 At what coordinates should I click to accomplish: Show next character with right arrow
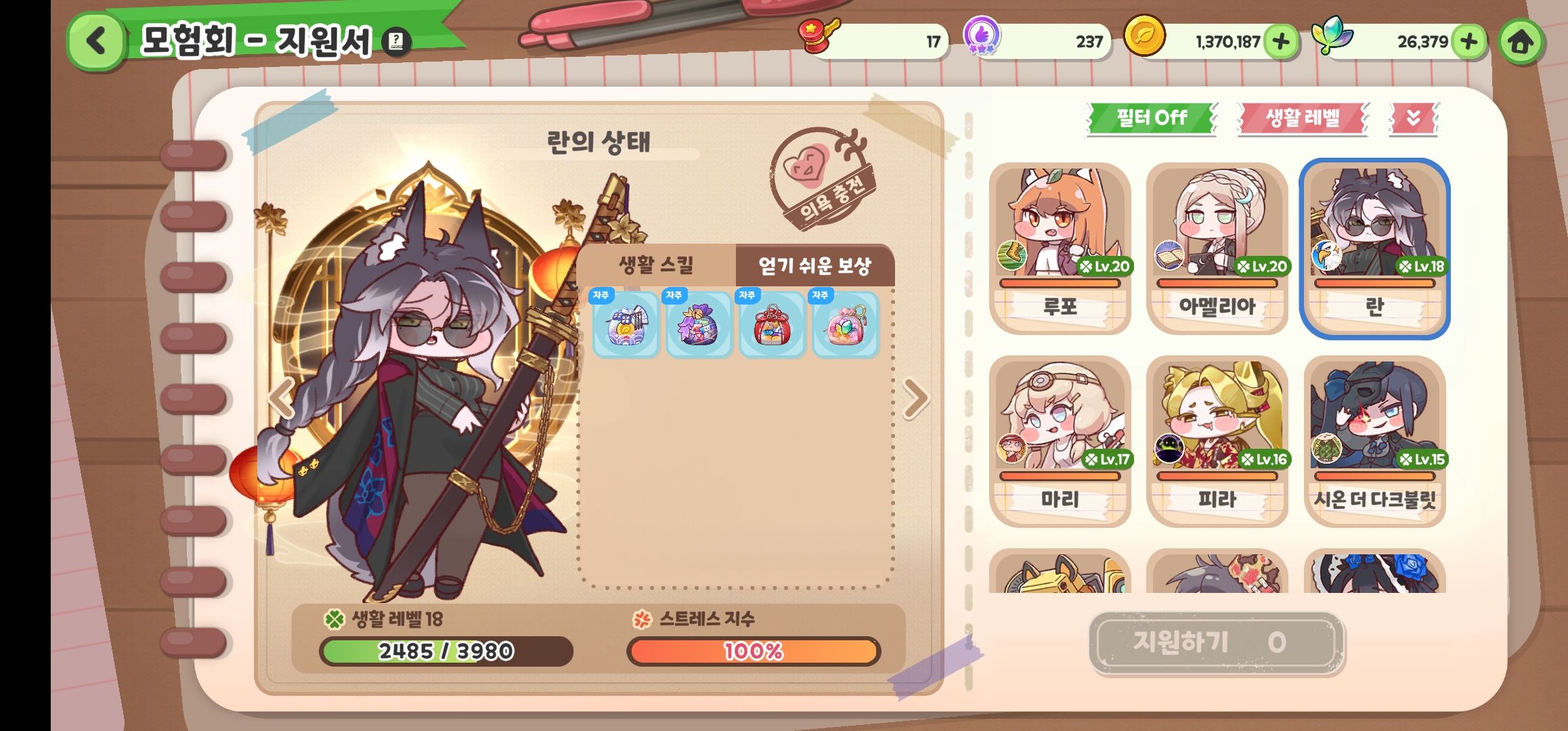point(916,398)
